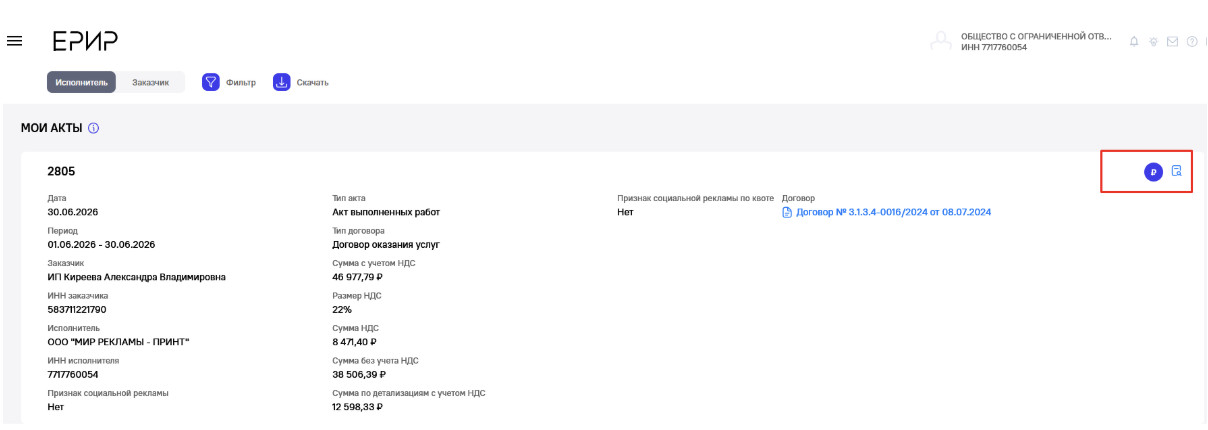Open Договор № 3.1.3.4-0016/2024 link
This screenshot has width=1208, height=430.
893,212
